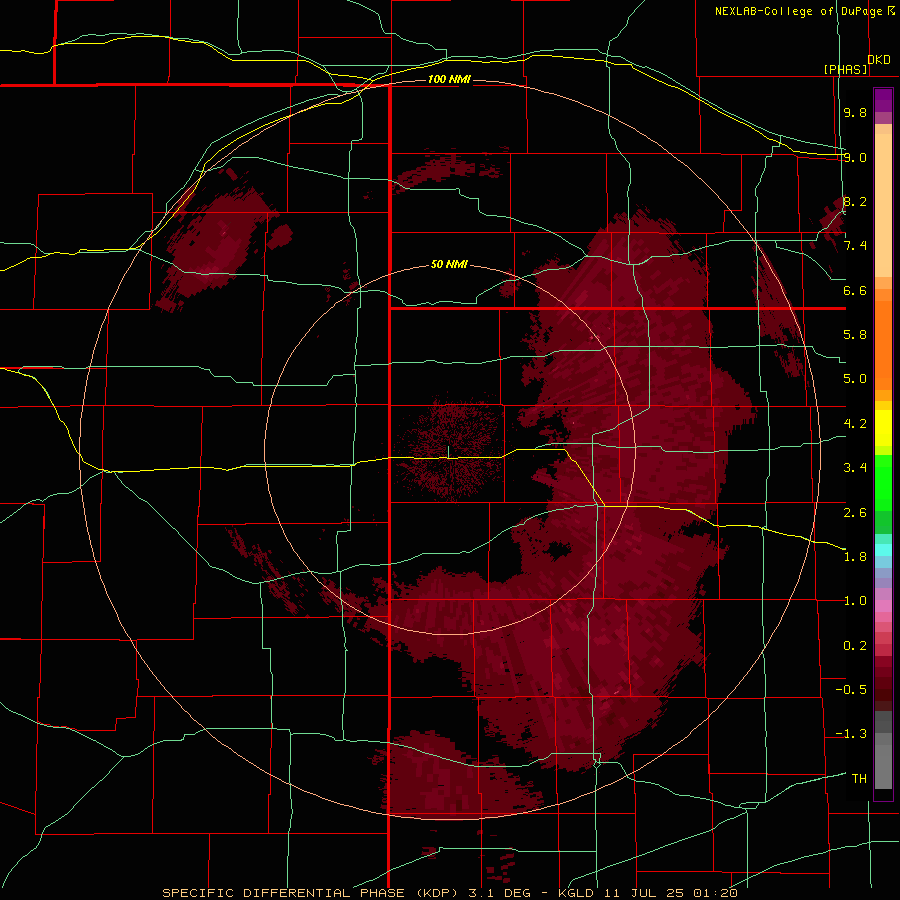Image resolution: width=900 pixels, height=900 pixels.
Task: Click the TH label on the color scale
Action: pyautogui.click(x=859, y=779)
